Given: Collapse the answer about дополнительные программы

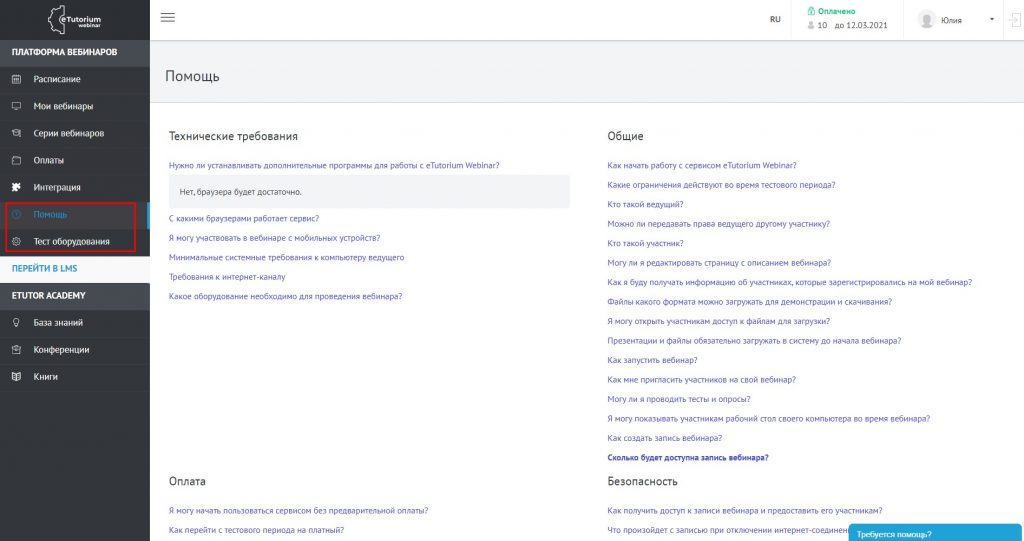Looking at the screenshot, I should click(334, 165).
